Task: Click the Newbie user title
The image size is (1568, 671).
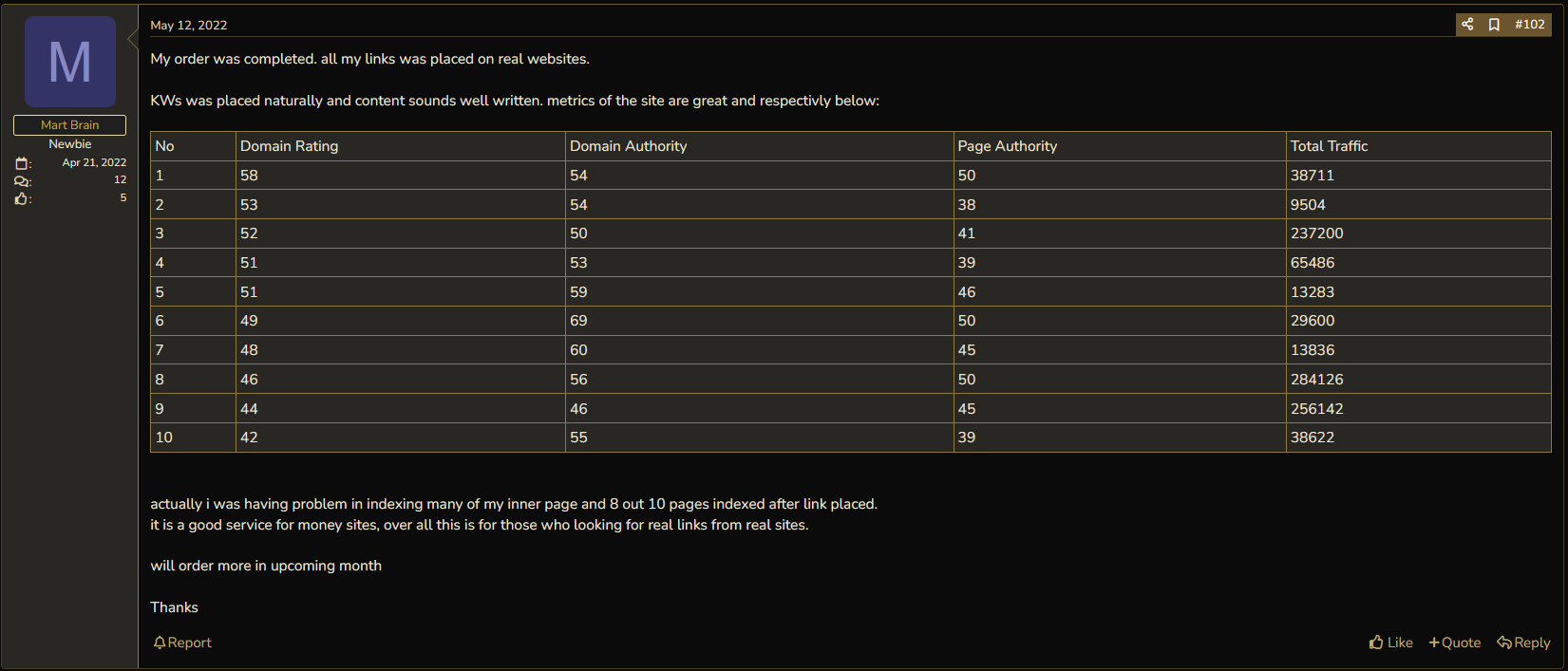Action: click(70, 144)
